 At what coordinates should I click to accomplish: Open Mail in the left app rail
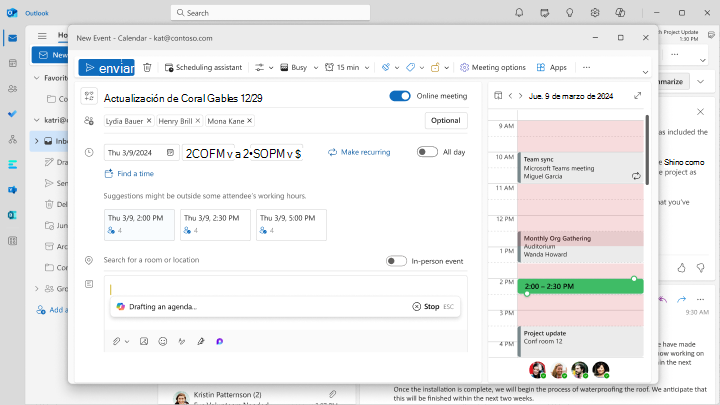point(12,38)
